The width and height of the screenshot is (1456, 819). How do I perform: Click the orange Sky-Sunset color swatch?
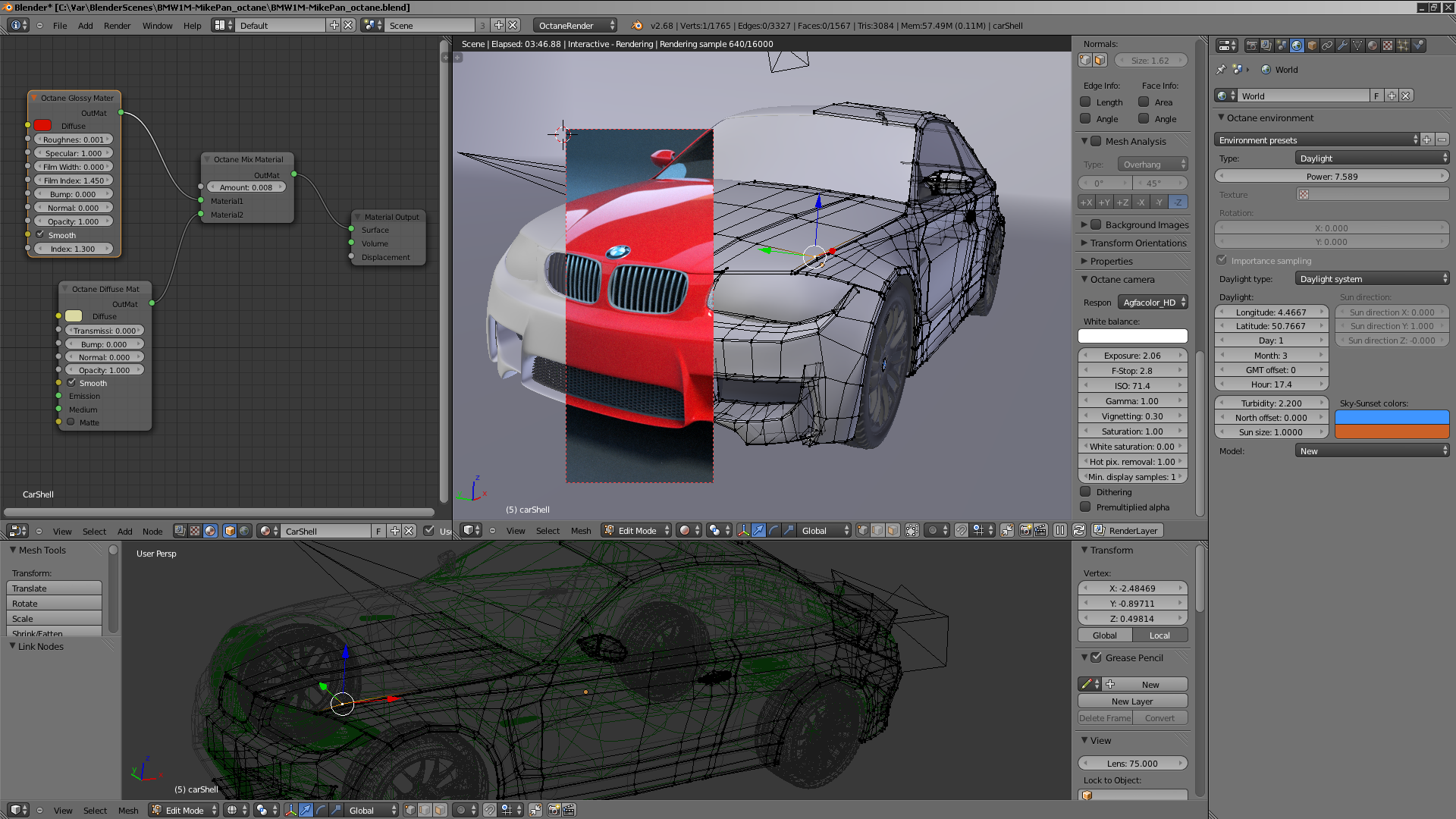point(1392,432)
